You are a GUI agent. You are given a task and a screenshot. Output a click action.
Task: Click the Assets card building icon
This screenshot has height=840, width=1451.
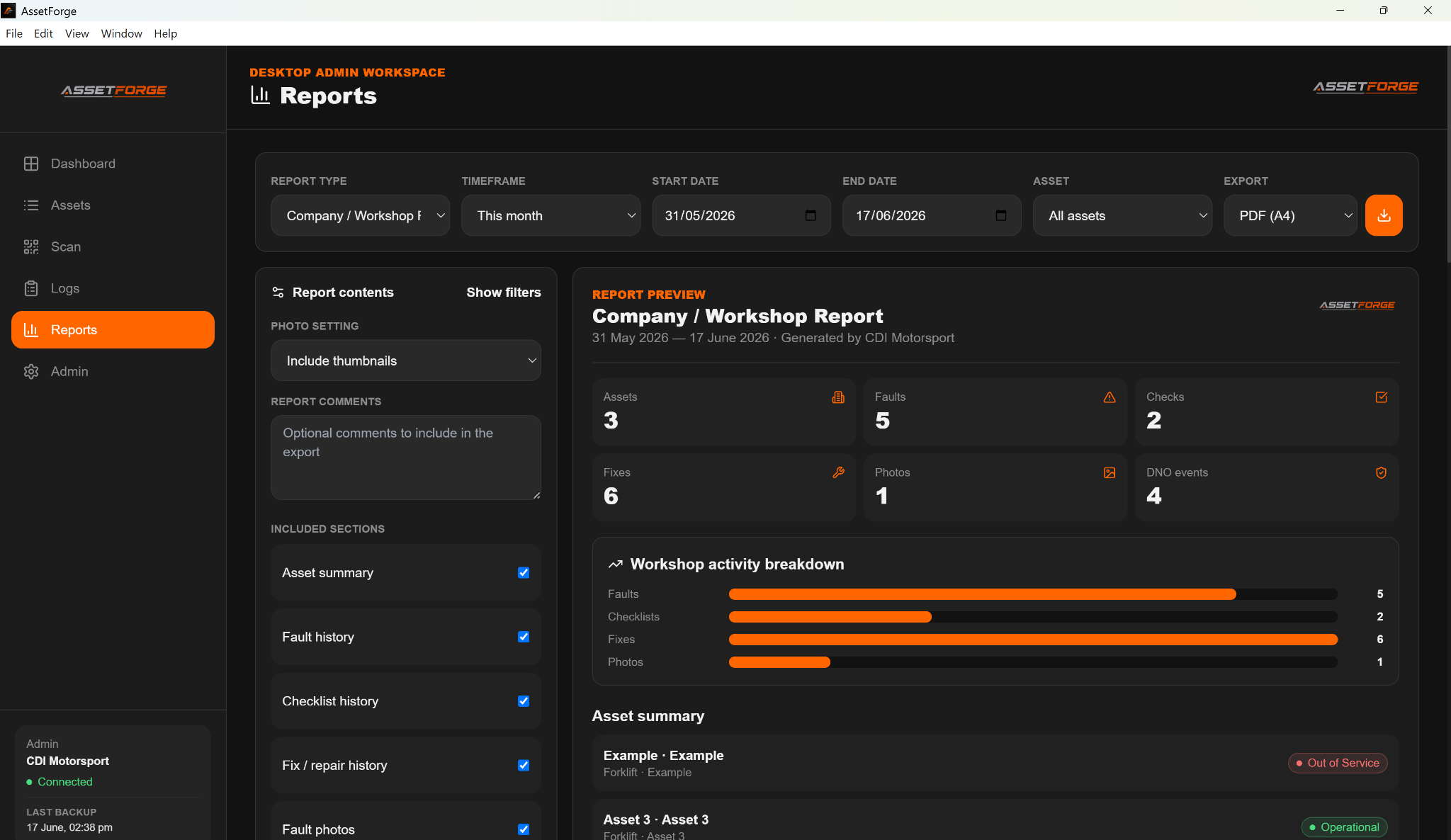coord(838,397)
